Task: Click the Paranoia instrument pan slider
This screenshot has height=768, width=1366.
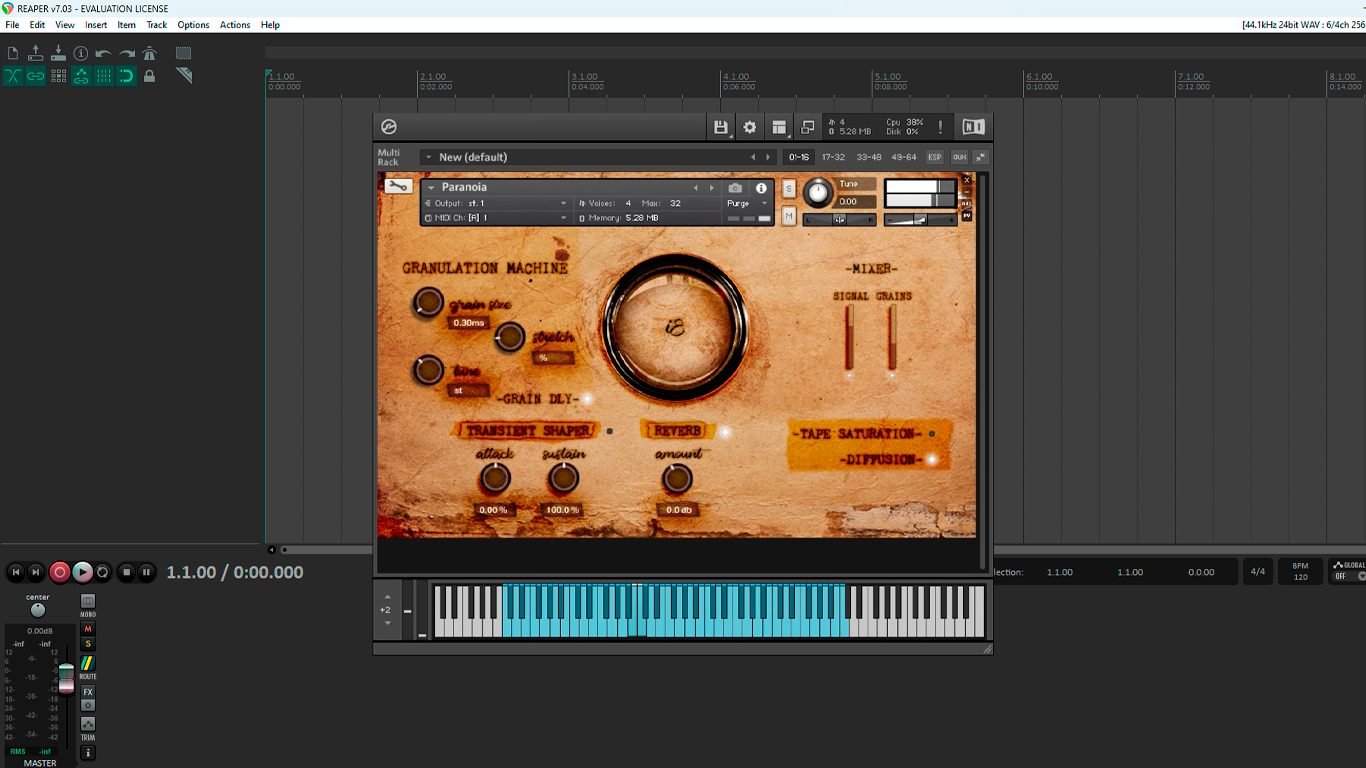Action: coord(840,219)
